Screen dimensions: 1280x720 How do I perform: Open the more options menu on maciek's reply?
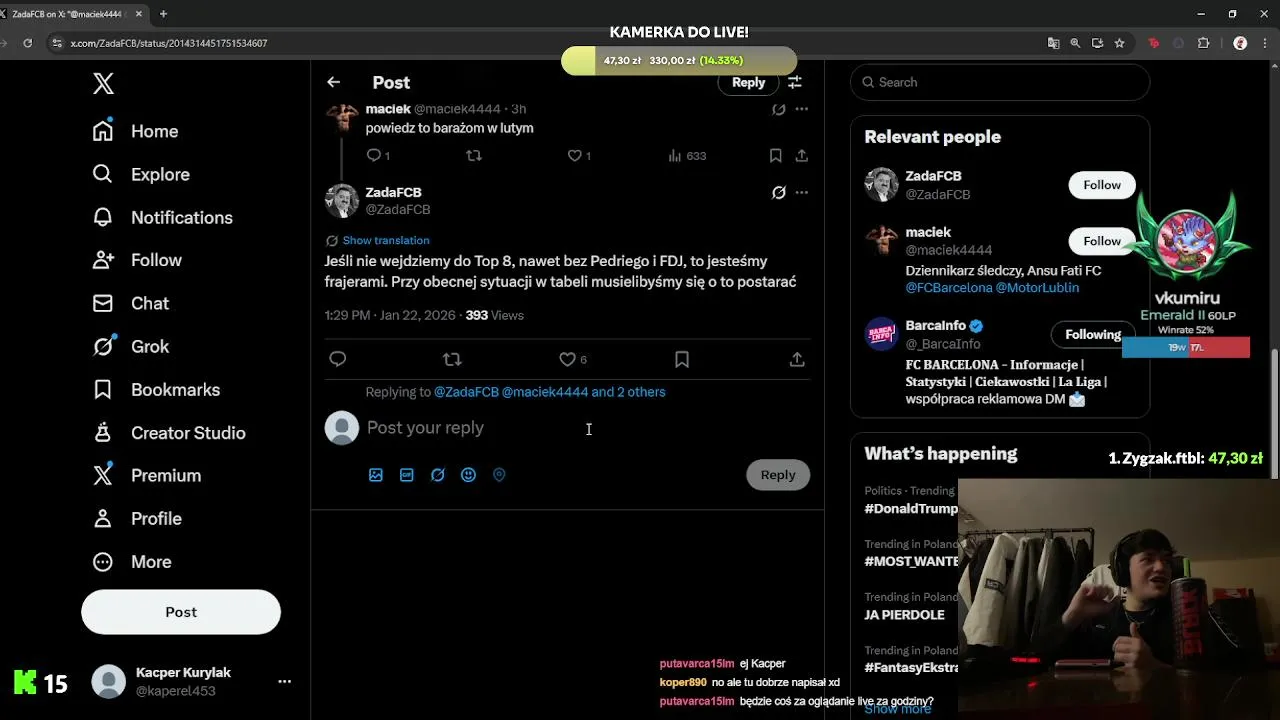[x=801, y=109]
